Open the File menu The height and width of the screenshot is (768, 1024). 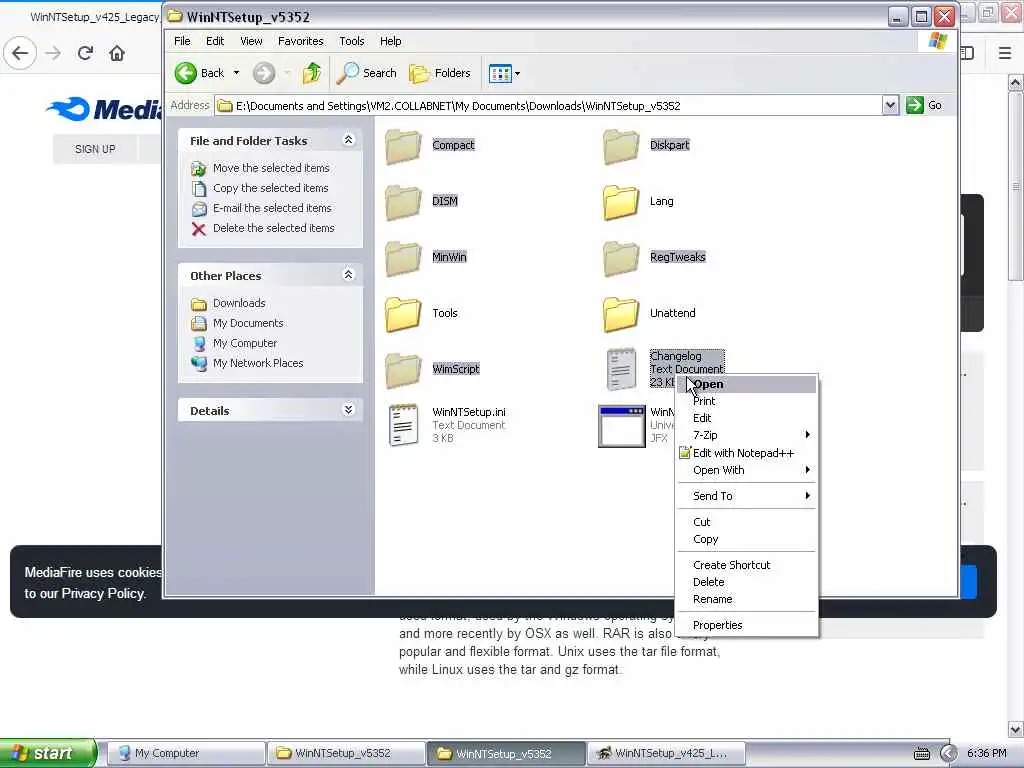182,41
